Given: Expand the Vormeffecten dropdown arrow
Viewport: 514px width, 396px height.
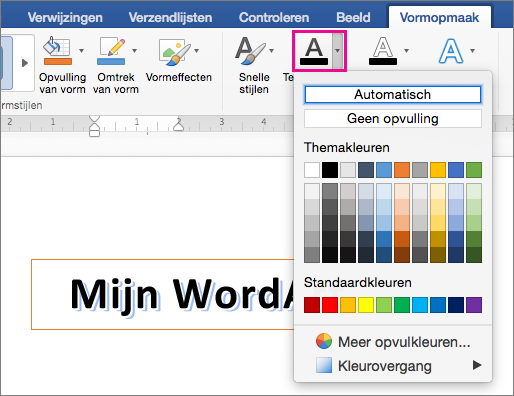Looking at the screenshot, I should point(197,51).
